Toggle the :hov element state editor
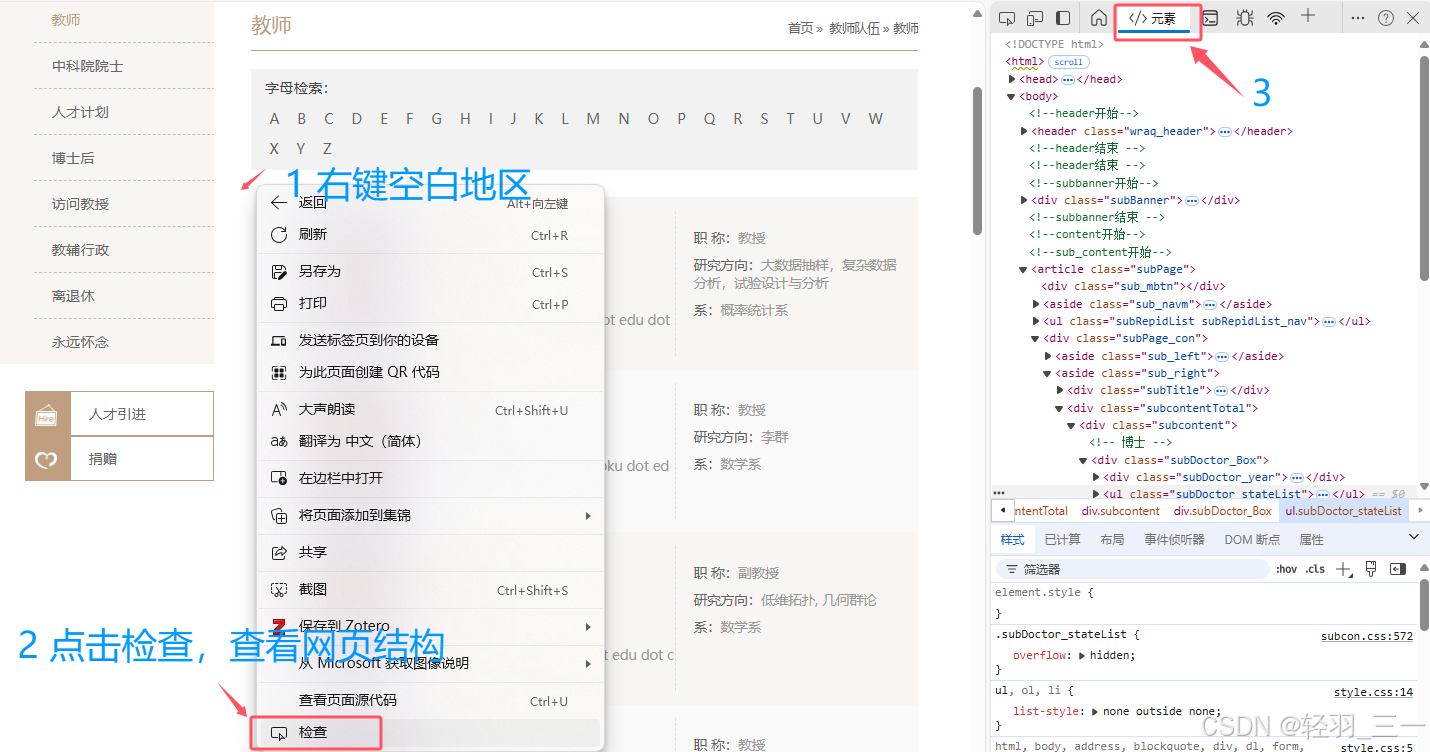 point(1286,568)
